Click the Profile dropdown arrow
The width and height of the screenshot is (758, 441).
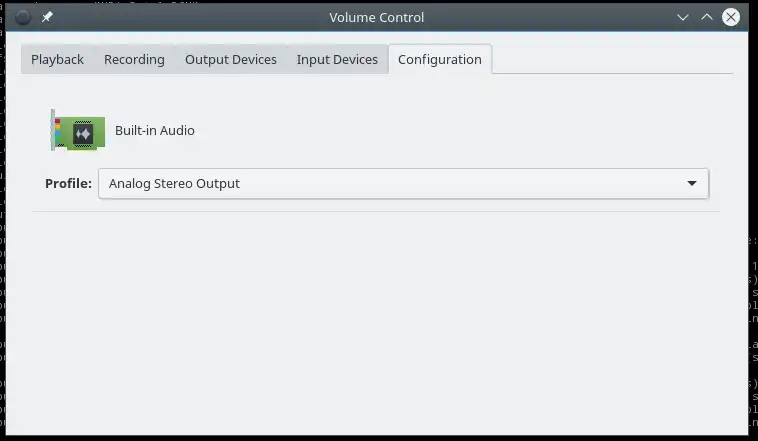point(692,184)
